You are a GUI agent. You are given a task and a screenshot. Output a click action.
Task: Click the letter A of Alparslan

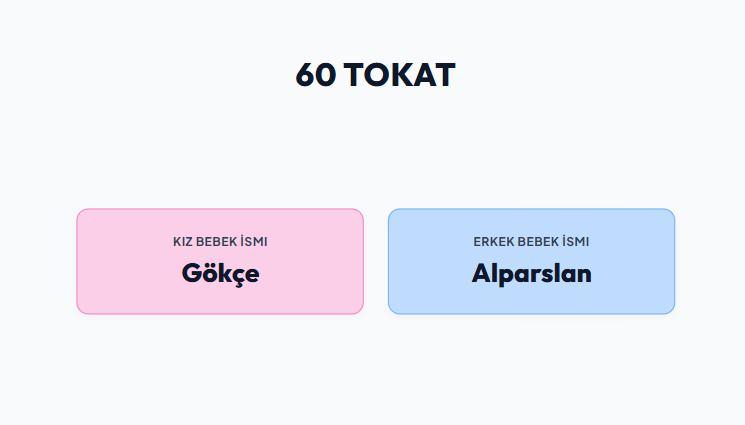pos(481,273)
